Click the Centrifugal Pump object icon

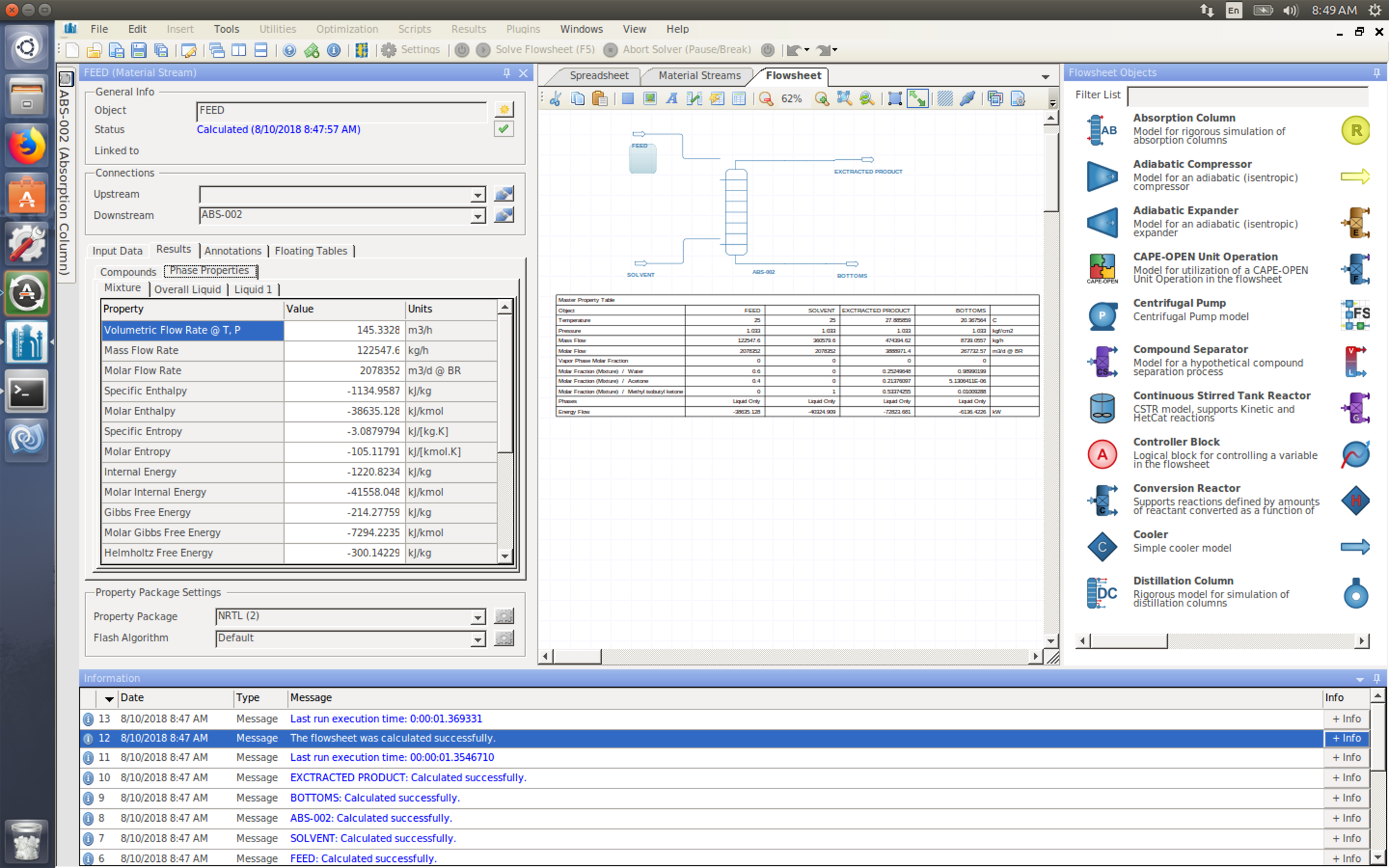[x=1101, y=315]
